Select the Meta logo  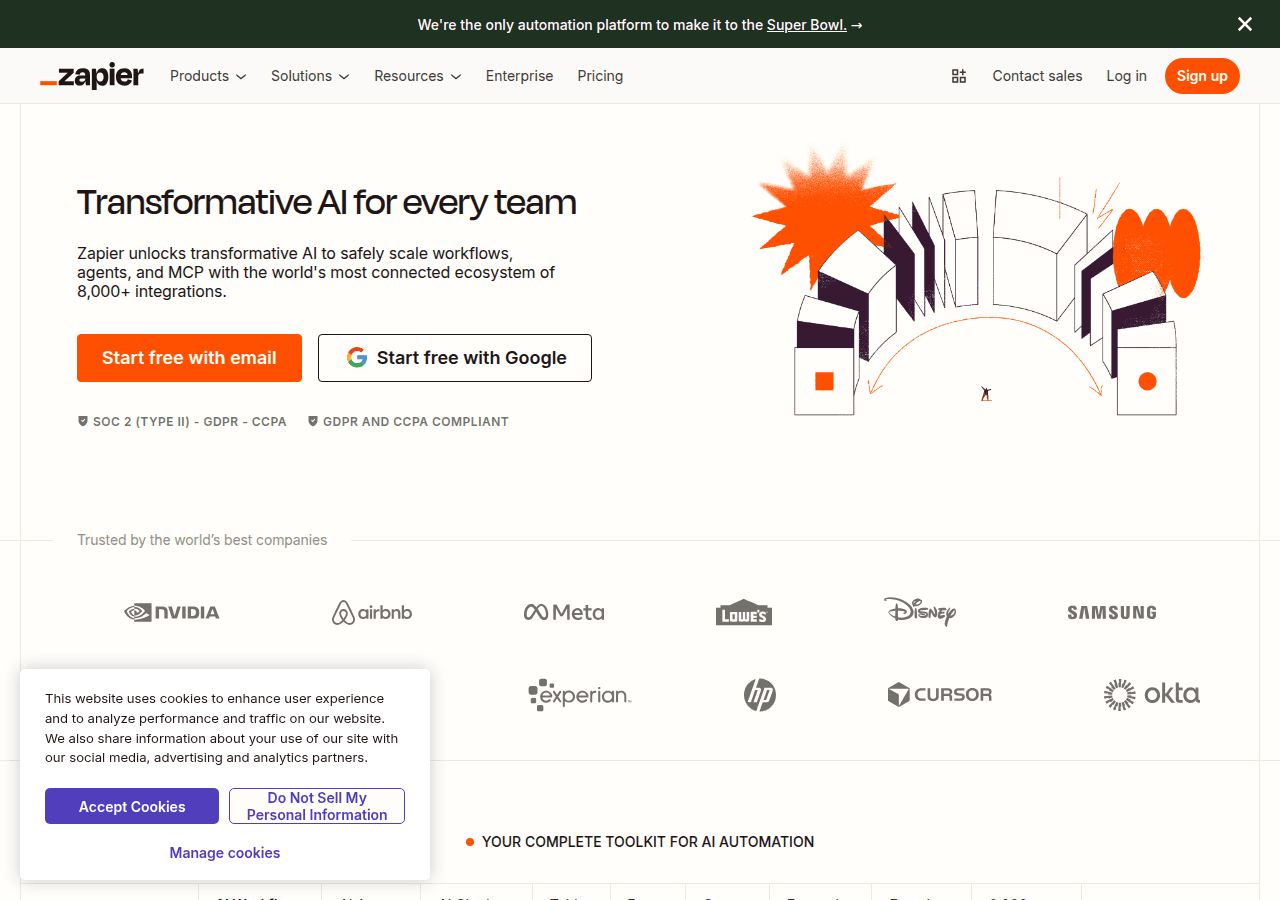563,612
